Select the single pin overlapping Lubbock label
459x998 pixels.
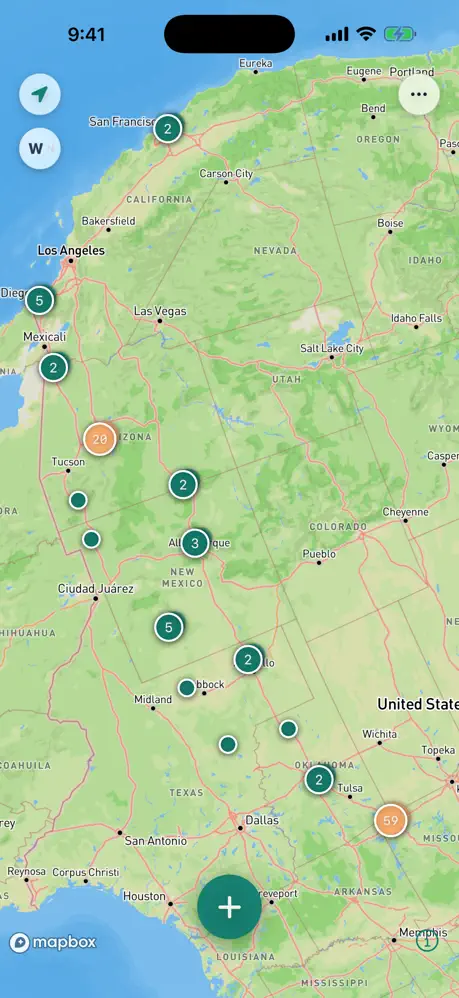187,687
